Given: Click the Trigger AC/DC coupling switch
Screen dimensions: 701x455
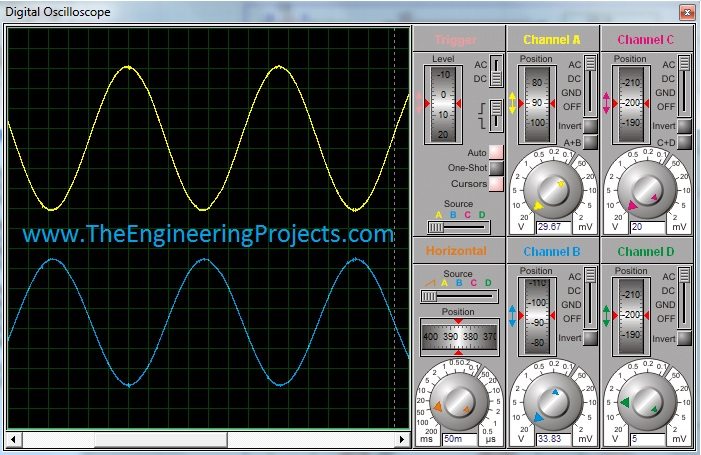Looking at the screenshot, I should pos(496,71).
